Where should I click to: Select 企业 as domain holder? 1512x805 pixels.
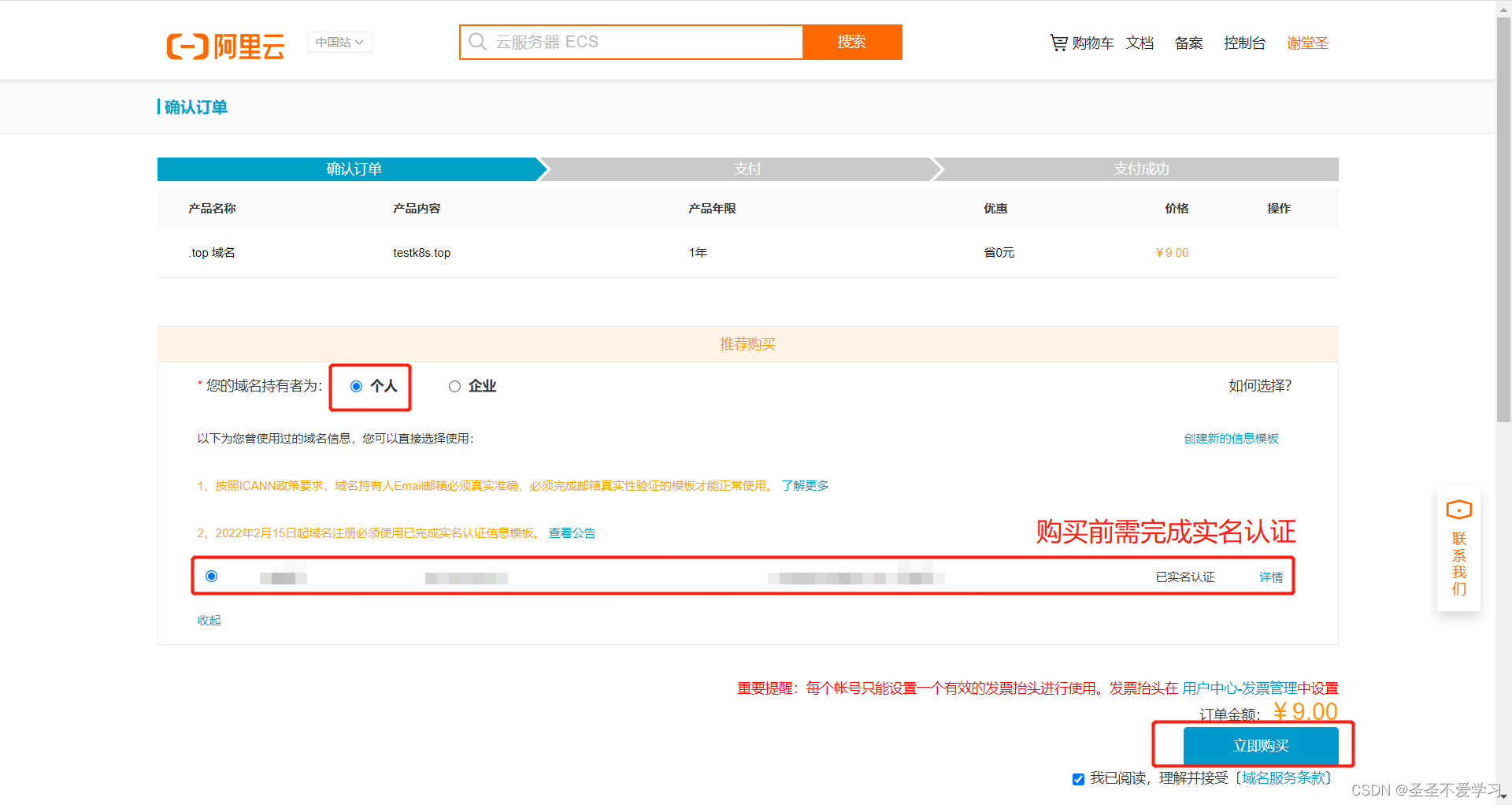[x=454, y=386]
